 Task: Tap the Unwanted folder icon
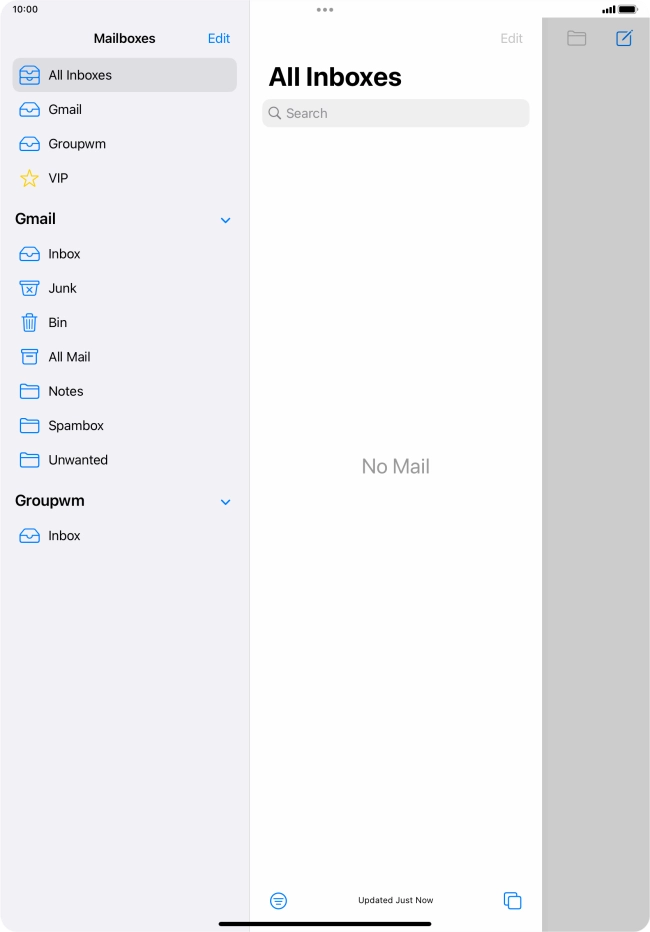[x=29, y=460]
